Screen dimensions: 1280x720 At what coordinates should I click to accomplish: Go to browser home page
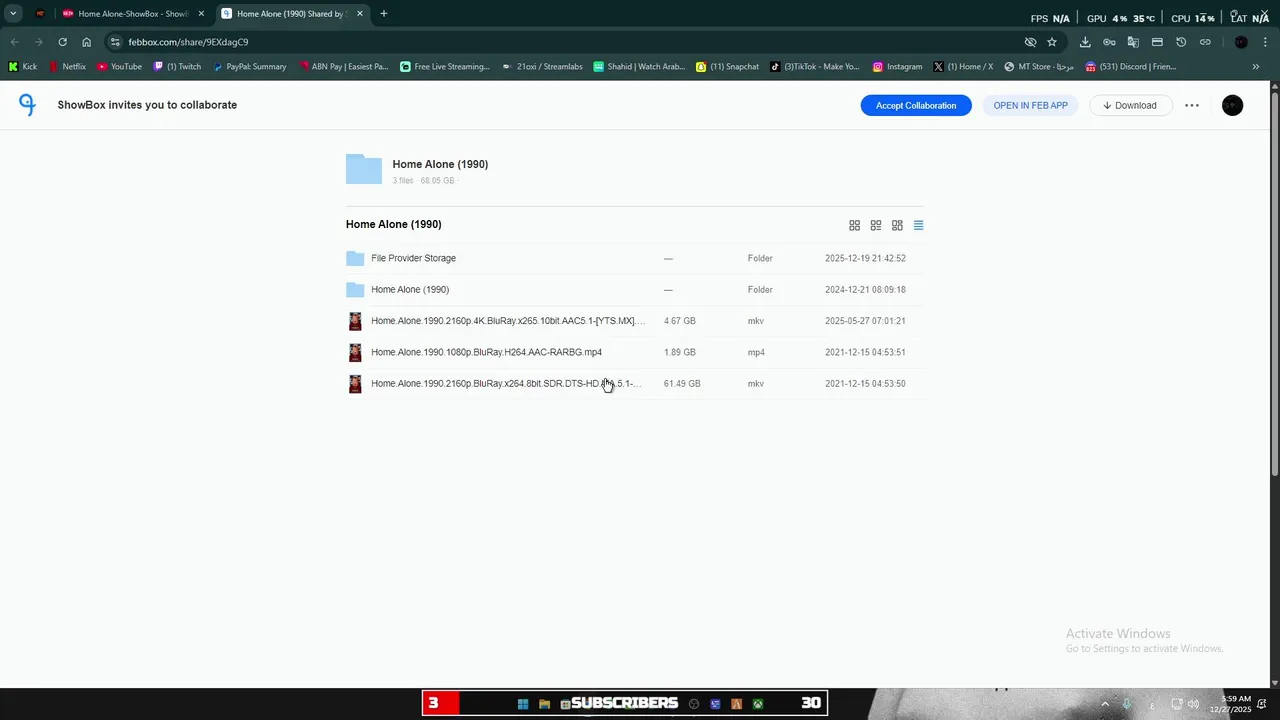86,42
